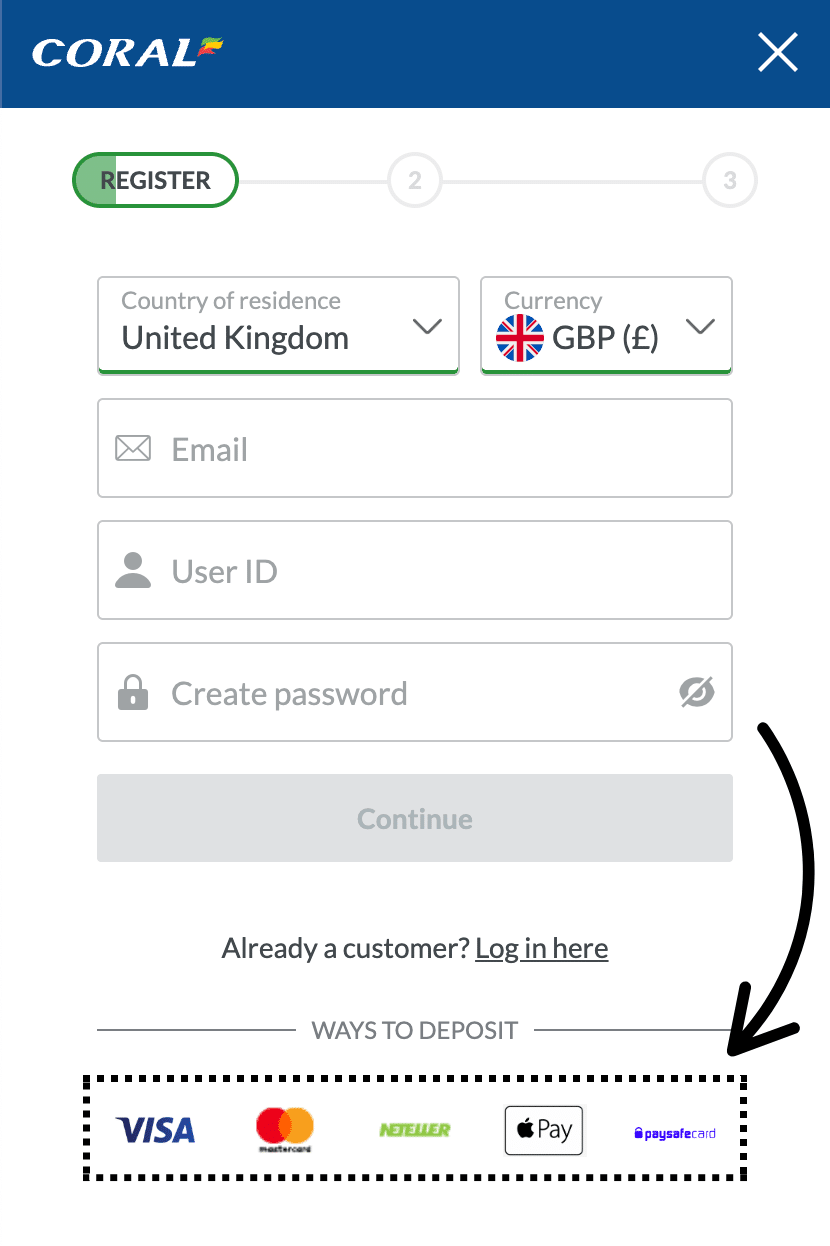Follow the Log in here link
The image size is (830, 1246).
pos(542,948)
